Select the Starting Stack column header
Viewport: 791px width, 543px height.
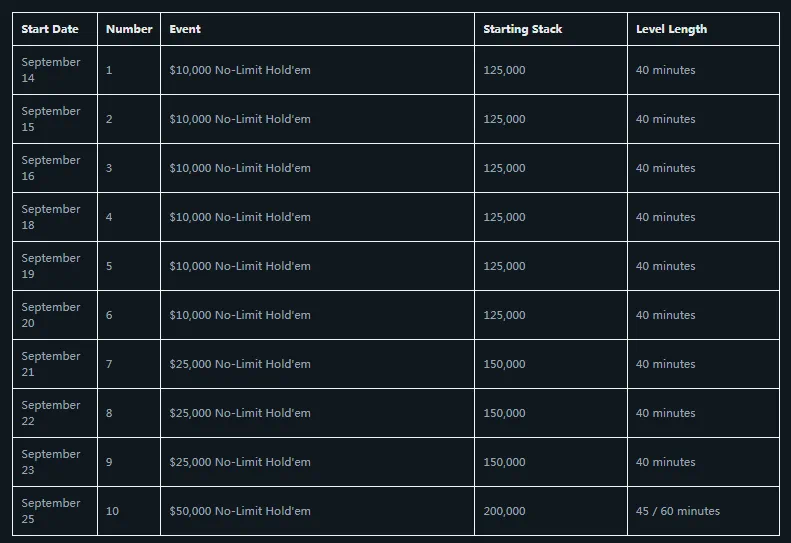coord(522,29)
